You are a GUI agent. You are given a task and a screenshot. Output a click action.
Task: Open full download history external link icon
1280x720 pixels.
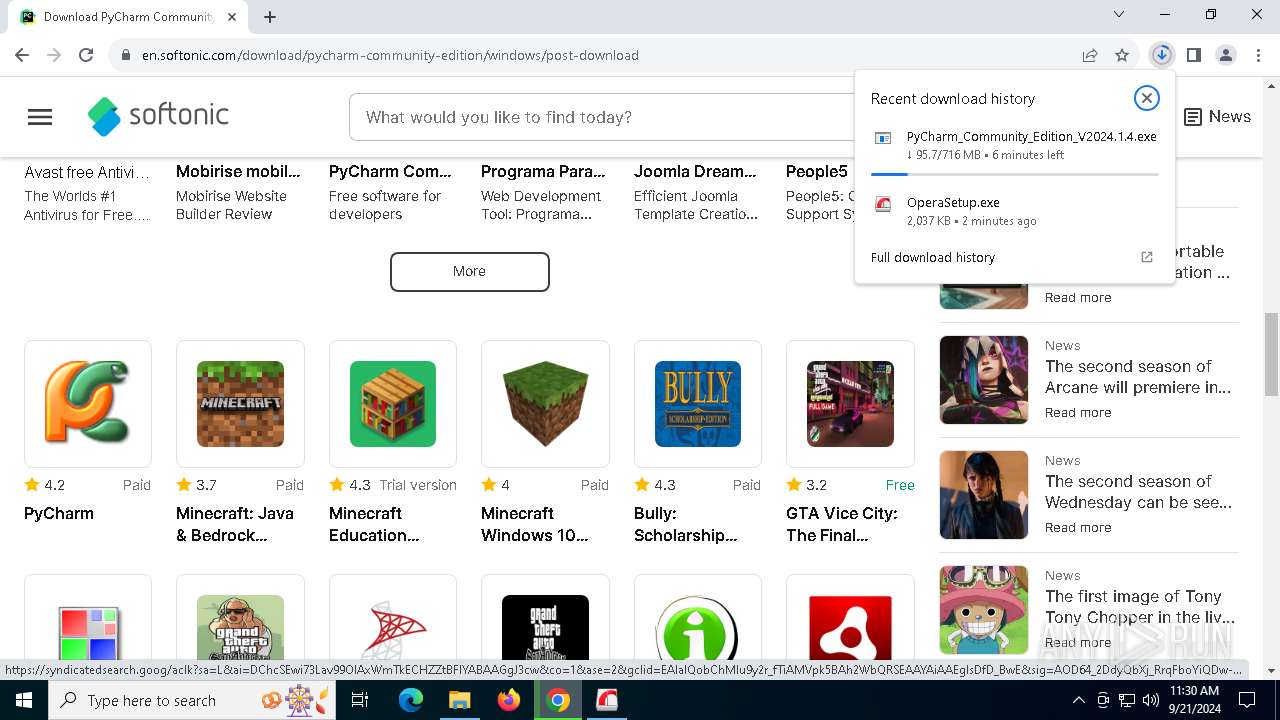[x=1147, y=257]
